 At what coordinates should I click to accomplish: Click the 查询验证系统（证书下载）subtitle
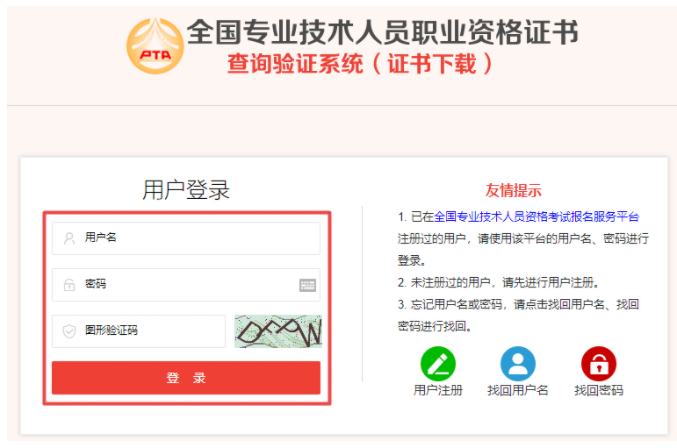361,64
